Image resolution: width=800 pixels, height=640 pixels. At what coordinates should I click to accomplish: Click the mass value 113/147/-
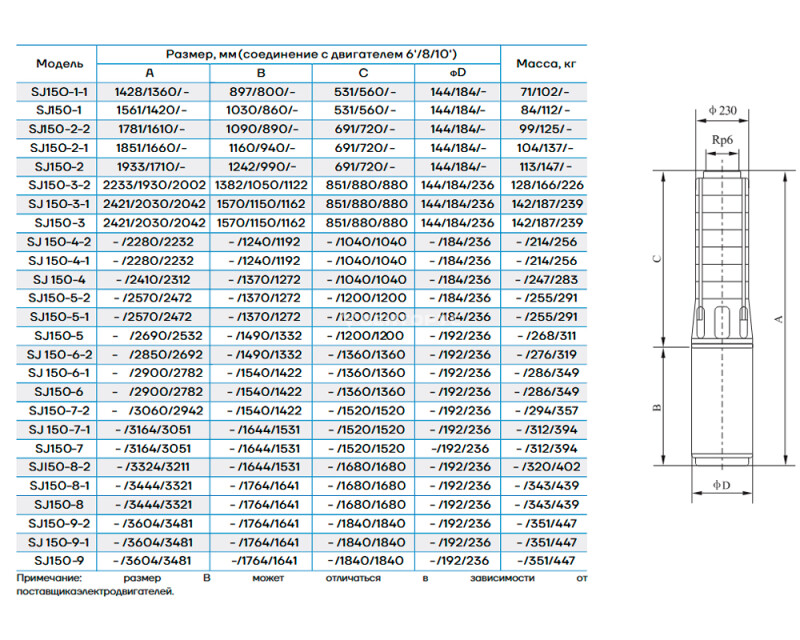coord(545,167)
